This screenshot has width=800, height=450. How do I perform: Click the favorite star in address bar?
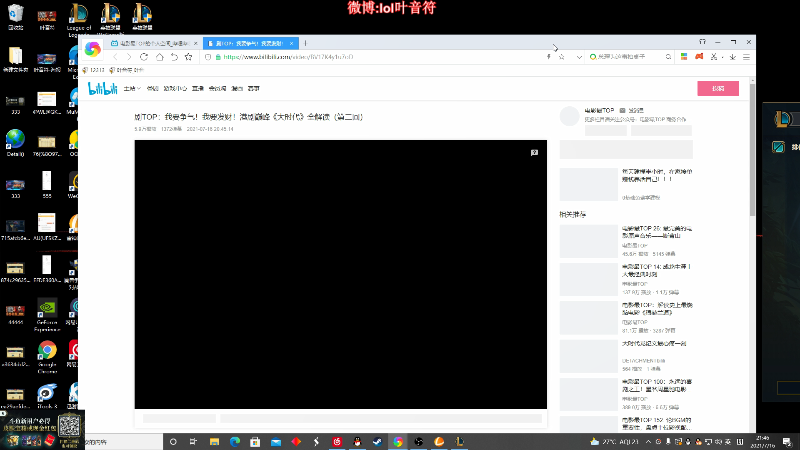[x=562, y=57]
